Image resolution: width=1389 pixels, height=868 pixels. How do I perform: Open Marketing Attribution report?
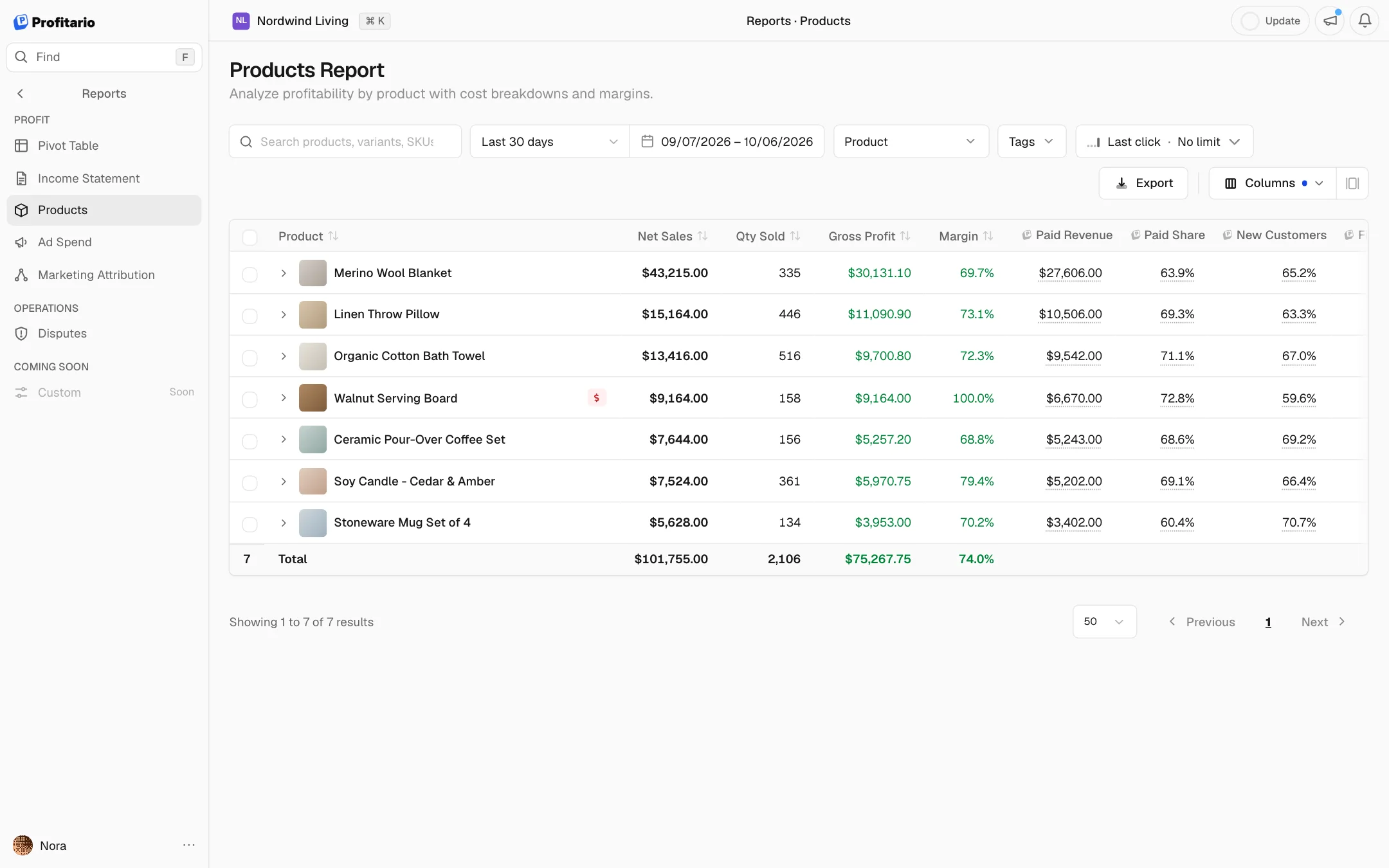pos(104,275)
